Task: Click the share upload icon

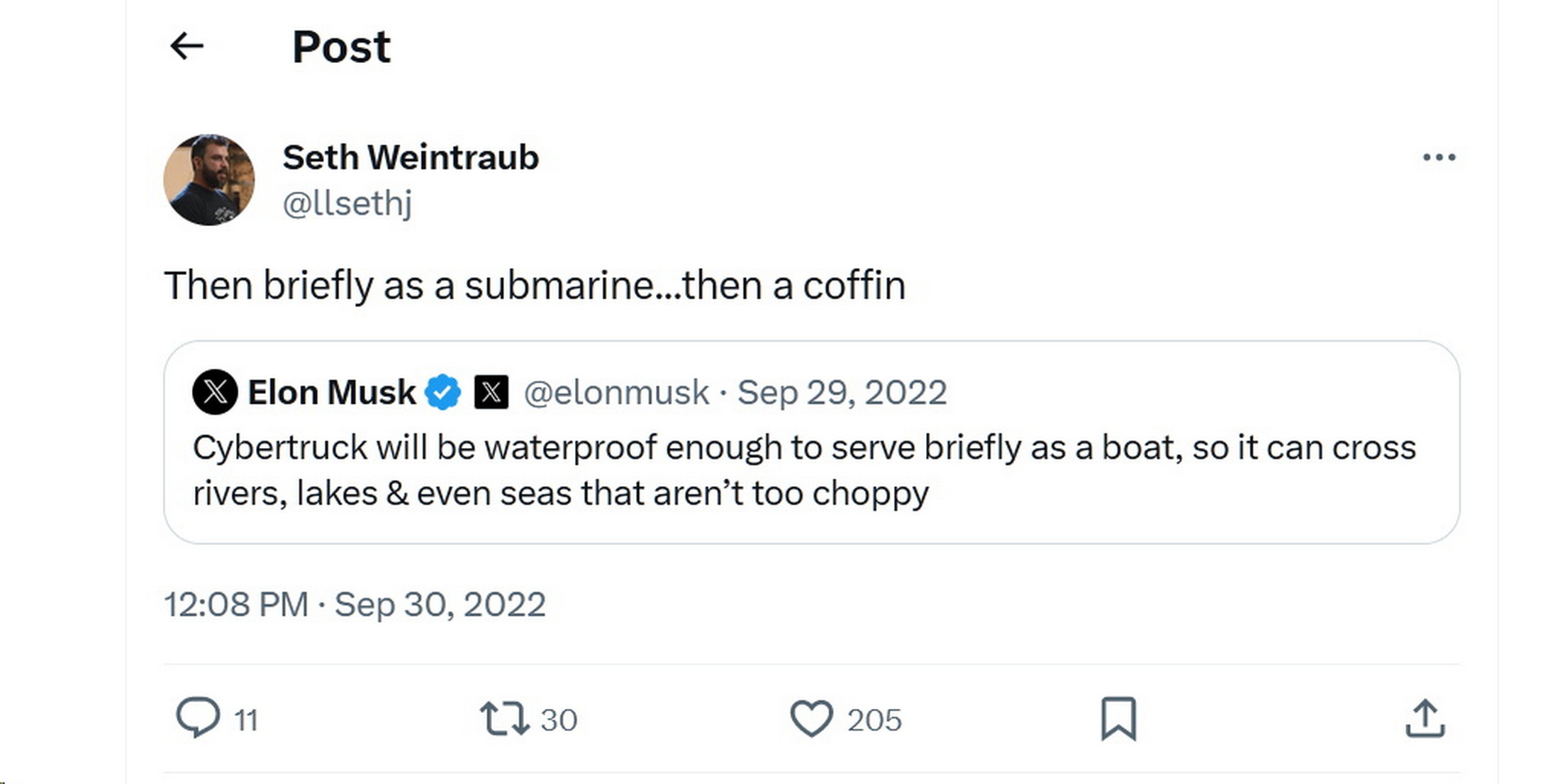Action: (x=1425, y=718)
